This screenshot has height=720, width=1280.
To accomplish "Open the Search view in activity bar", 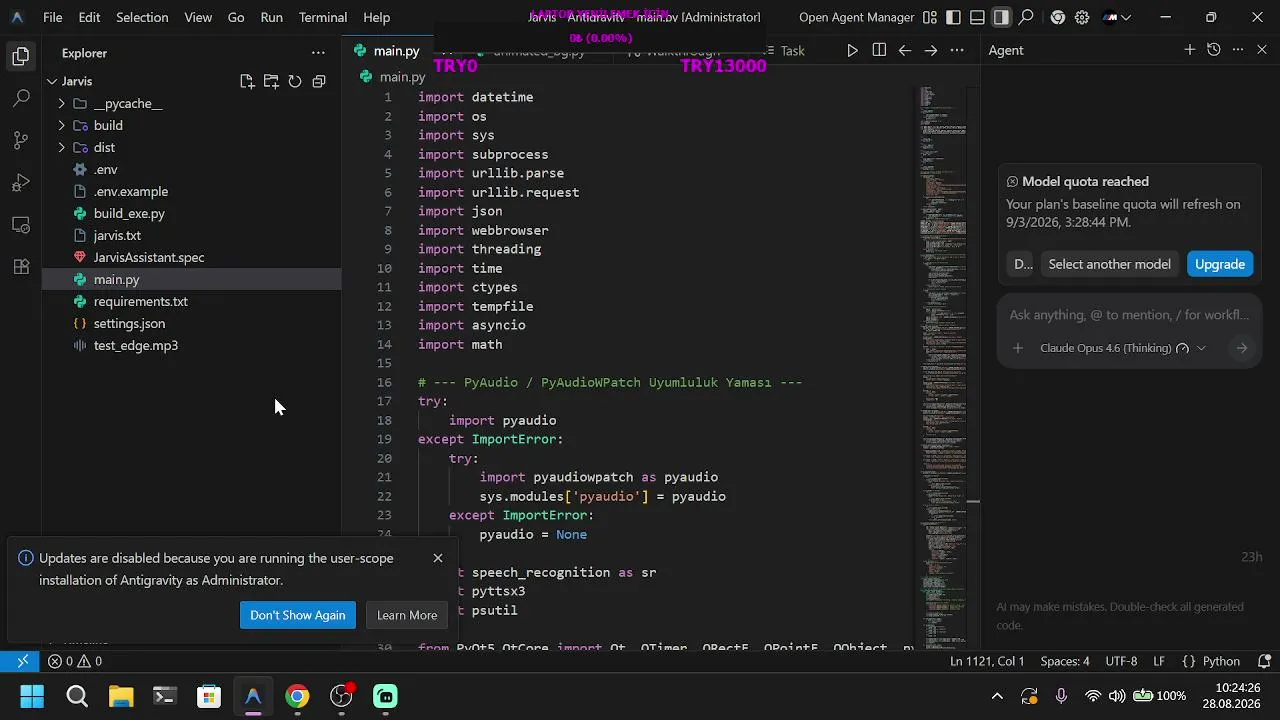I will click(x=21, y=99).
